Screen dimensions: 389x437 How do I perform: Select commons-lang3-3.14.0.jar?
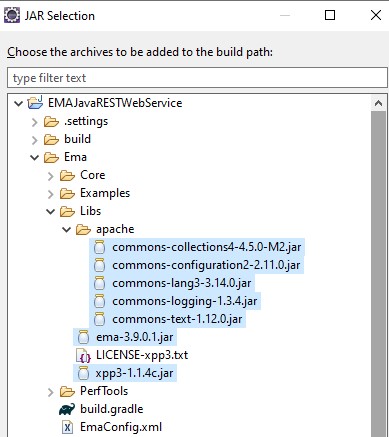point(182,283)
